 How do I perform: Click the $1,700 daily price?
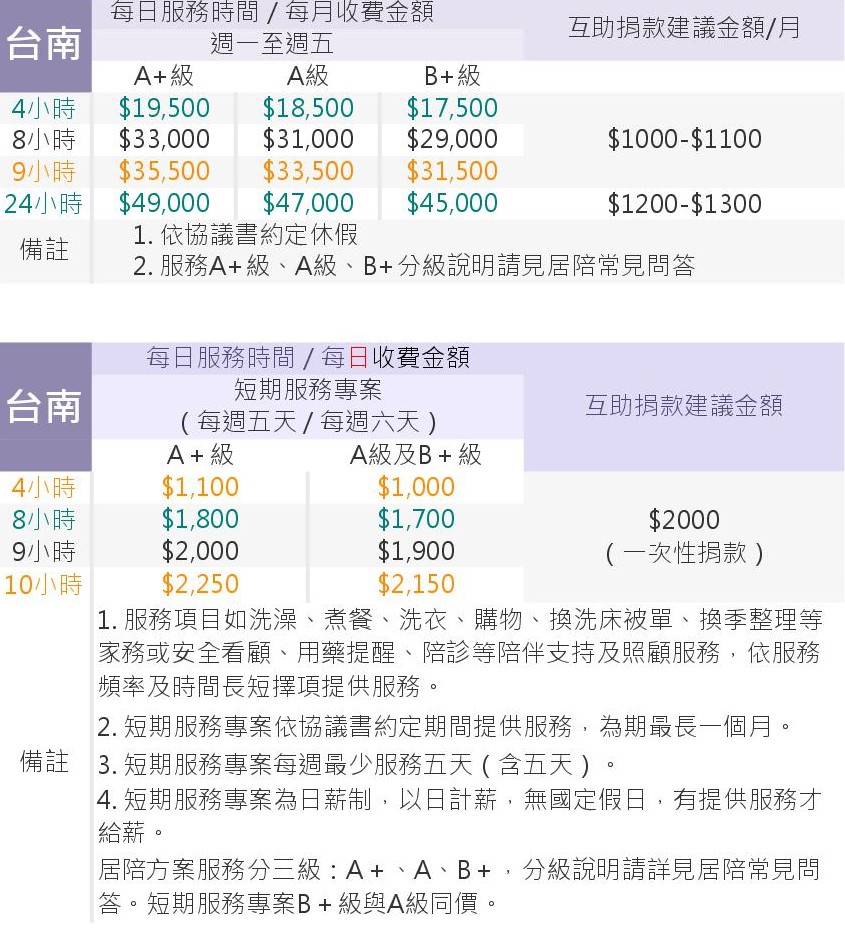[x=416, y=519]
